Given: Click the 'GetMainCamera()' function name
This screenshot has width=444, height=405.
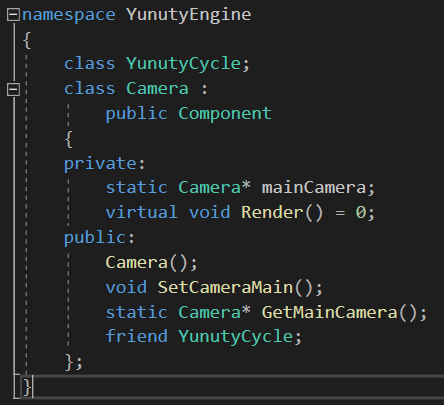Looking at the screenshot, I should point(339,313).
